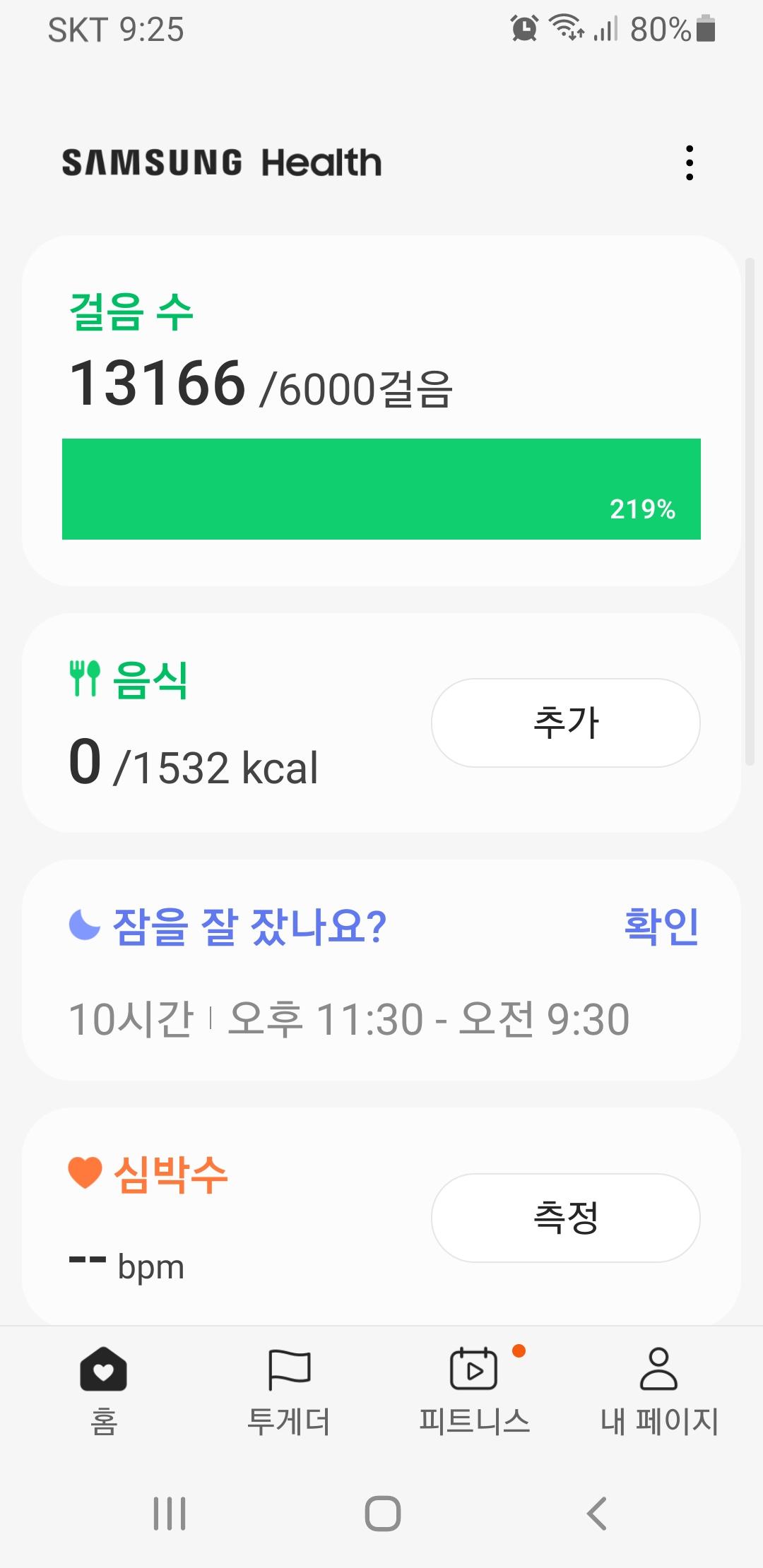This screenshot has width=763, height=1568.
Task: Tap the orange heart rate icon
Action: point(85,1173)
